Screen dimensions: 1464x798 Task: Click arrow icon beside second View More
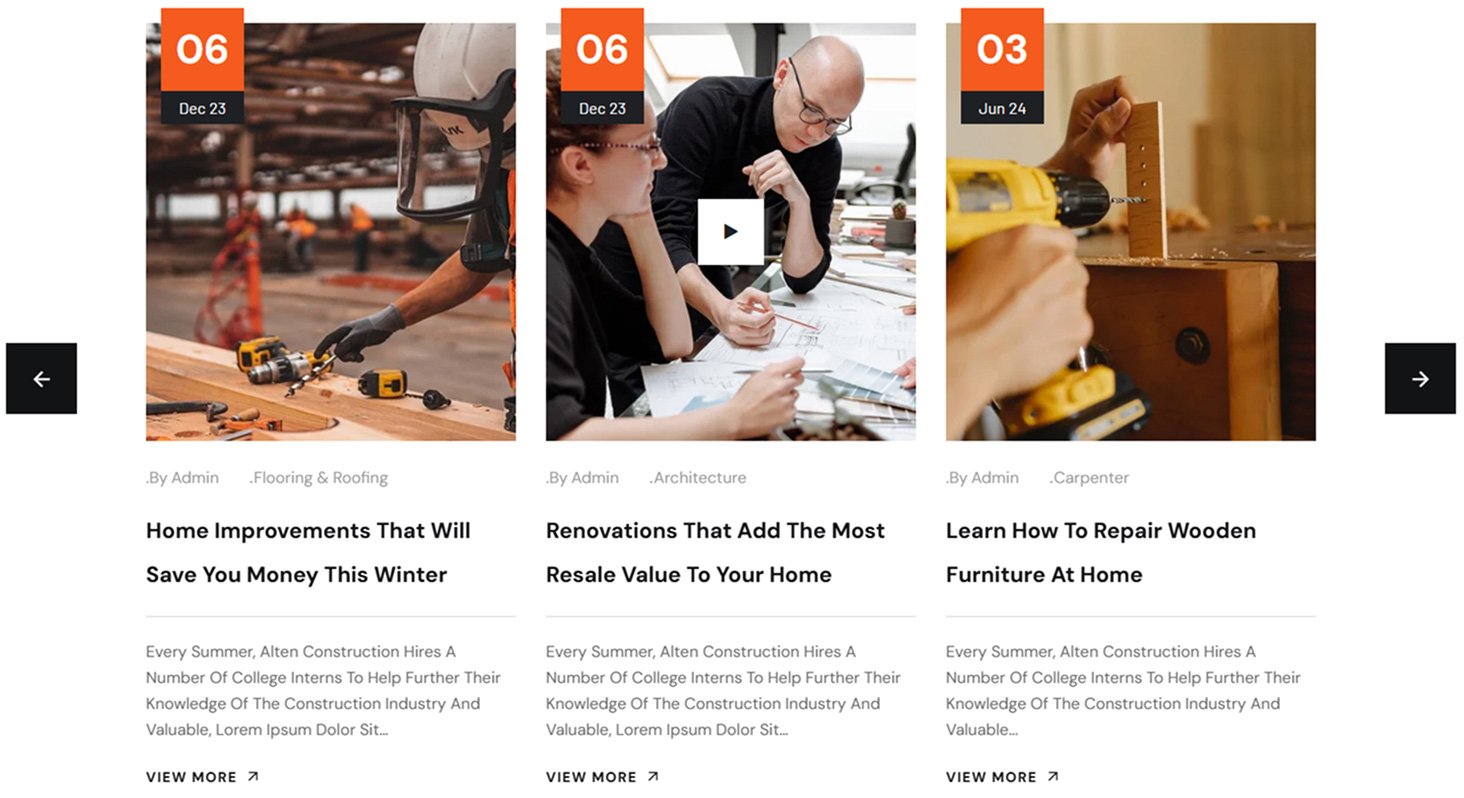[x=653, y=776]
